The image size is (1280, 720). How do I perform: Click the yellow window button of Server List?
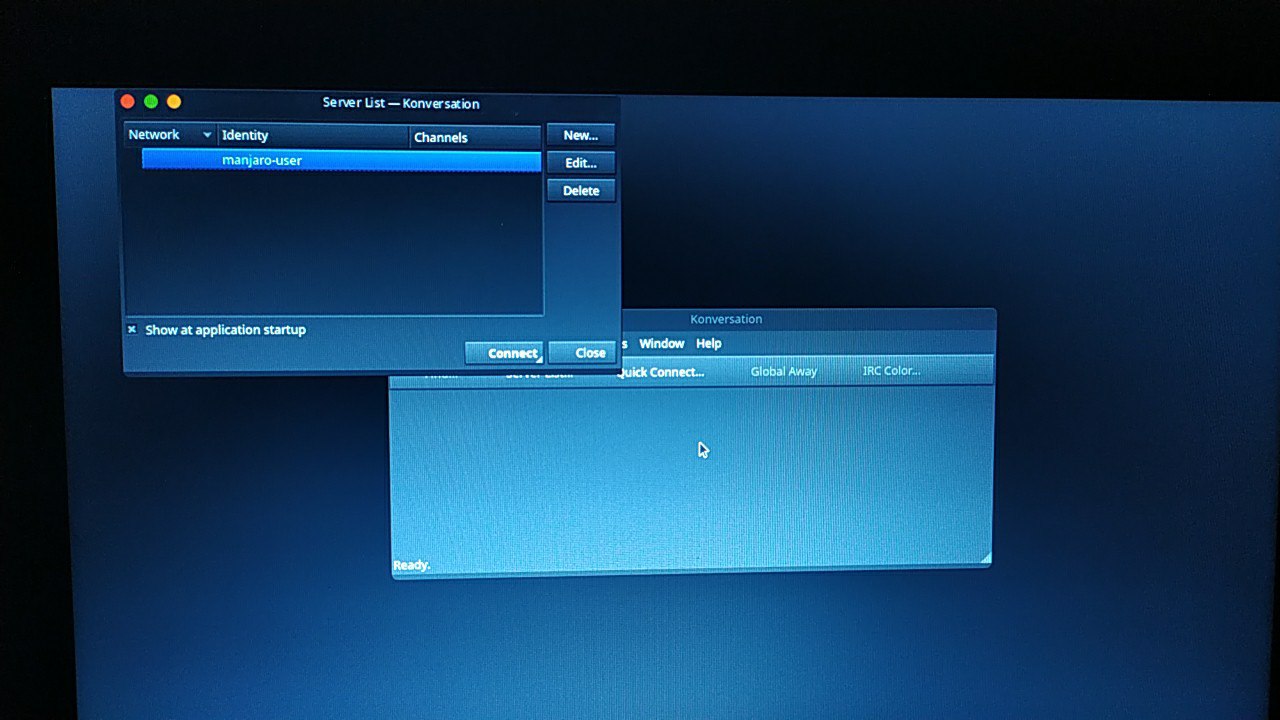[x=174, y=101]
